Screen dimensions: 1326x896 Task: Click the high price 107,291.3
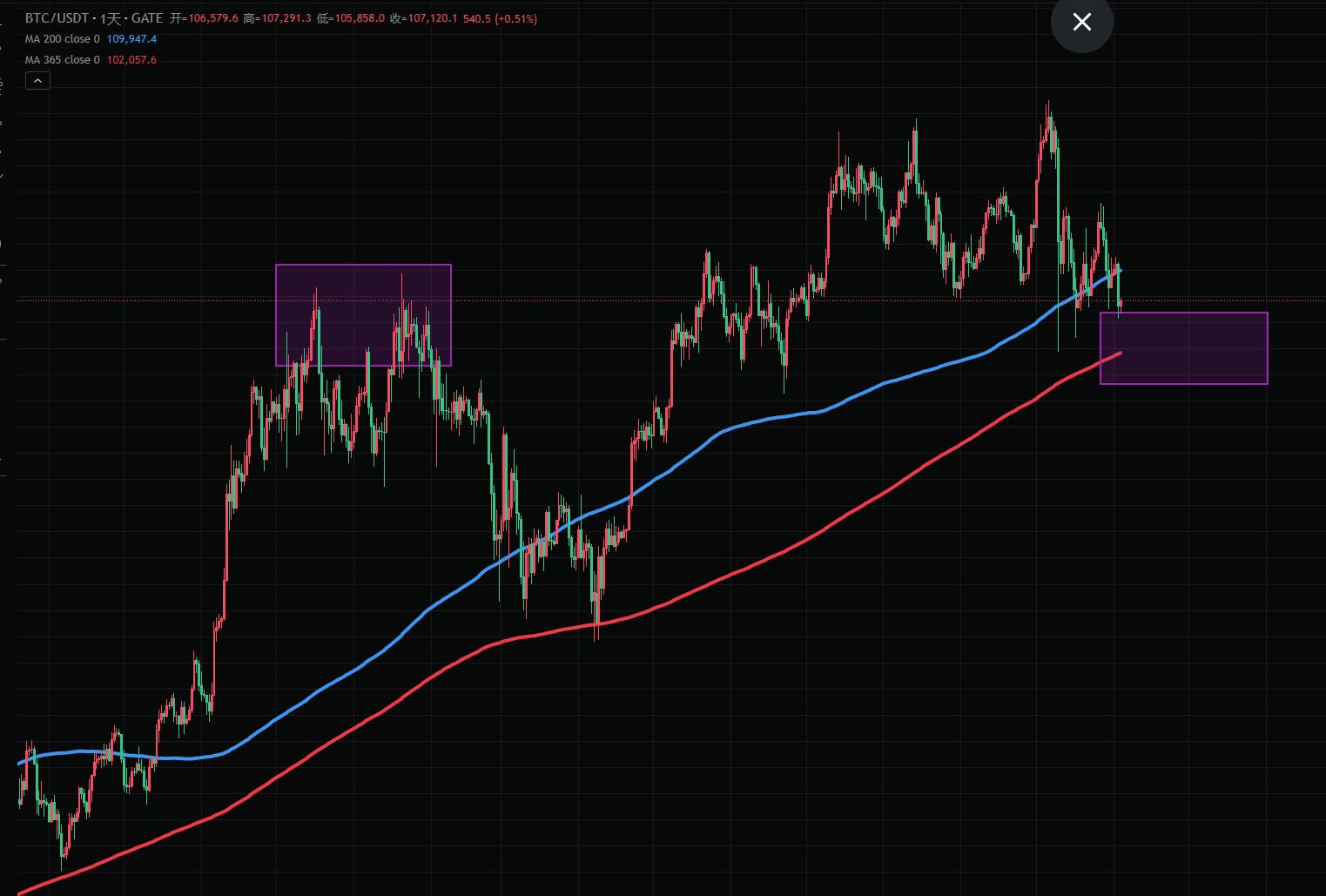285,18
